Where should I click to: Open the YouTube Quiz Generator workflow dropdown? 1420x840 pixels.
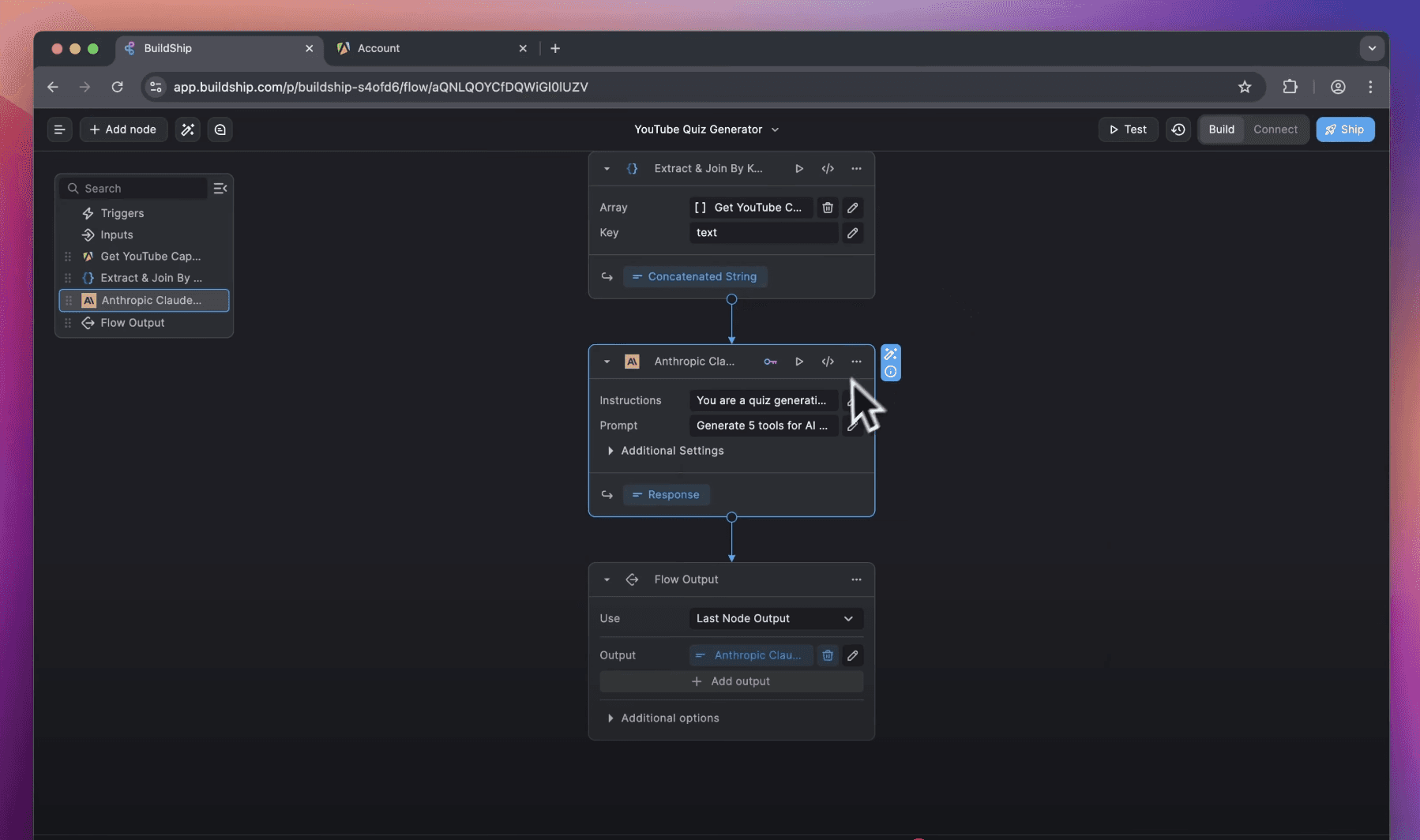tap(707, 129)
